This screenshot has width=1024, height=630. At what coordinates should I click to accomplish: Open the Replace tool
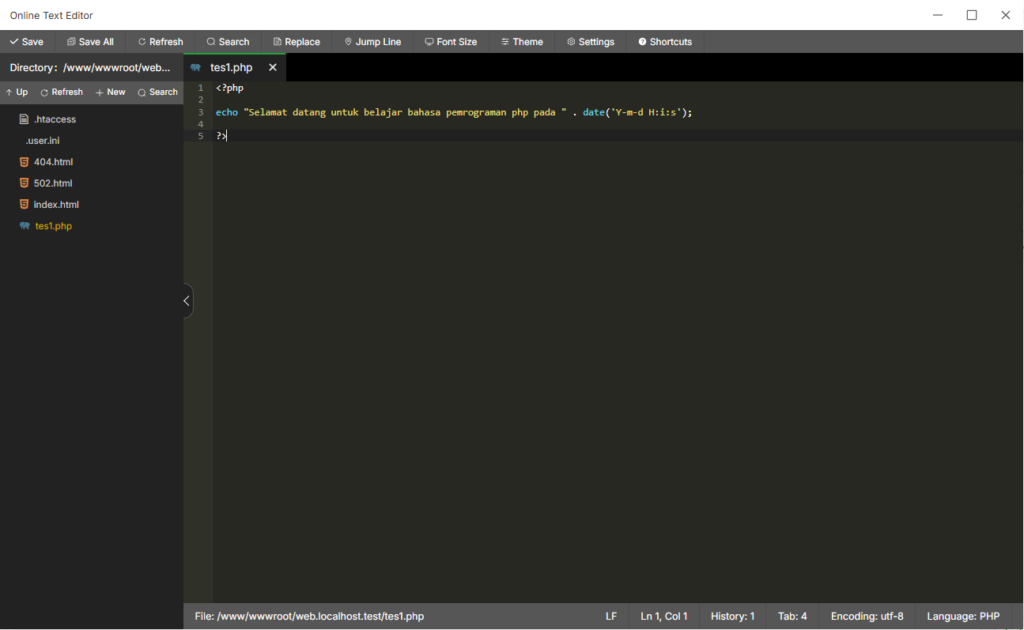click(x=296, y=42)
